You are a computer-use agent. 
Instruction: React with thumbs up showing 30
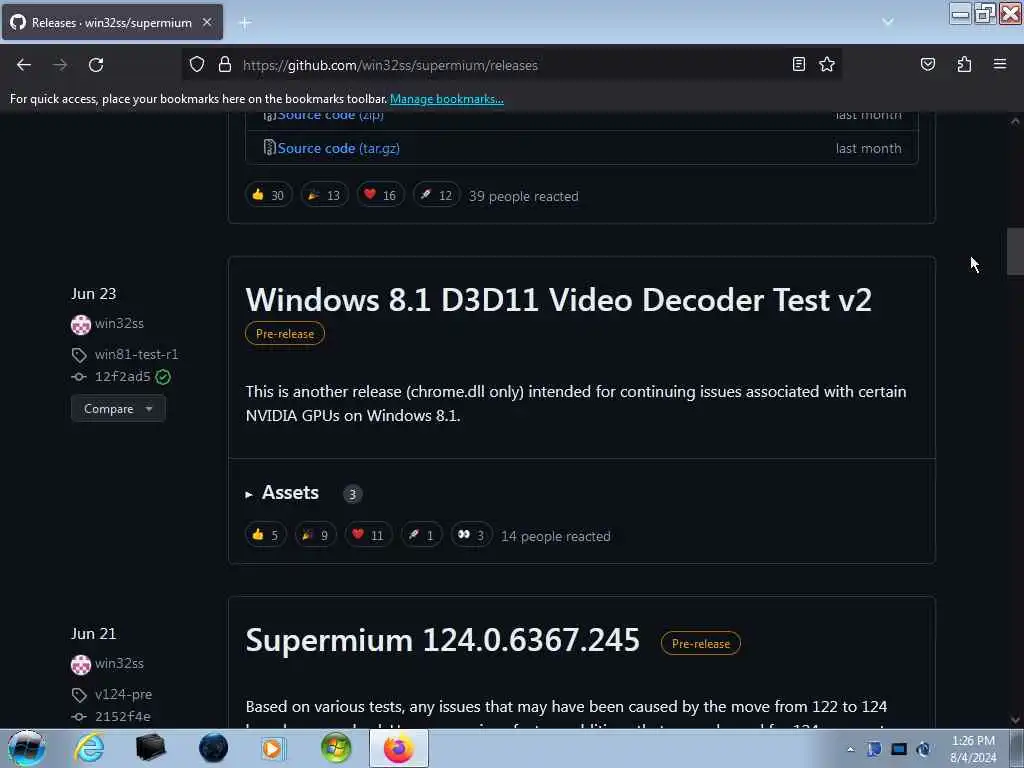[268, 195]
